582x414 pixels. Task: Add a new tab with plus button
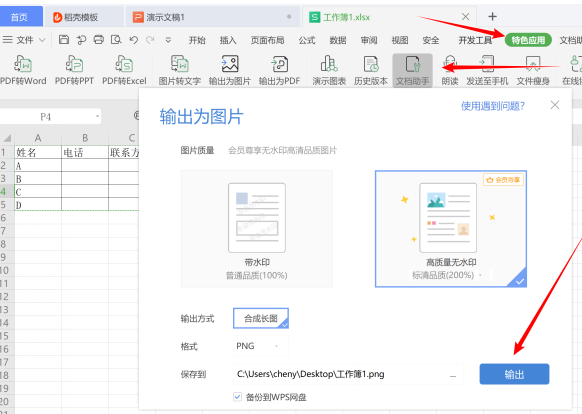tap(492, 16)
